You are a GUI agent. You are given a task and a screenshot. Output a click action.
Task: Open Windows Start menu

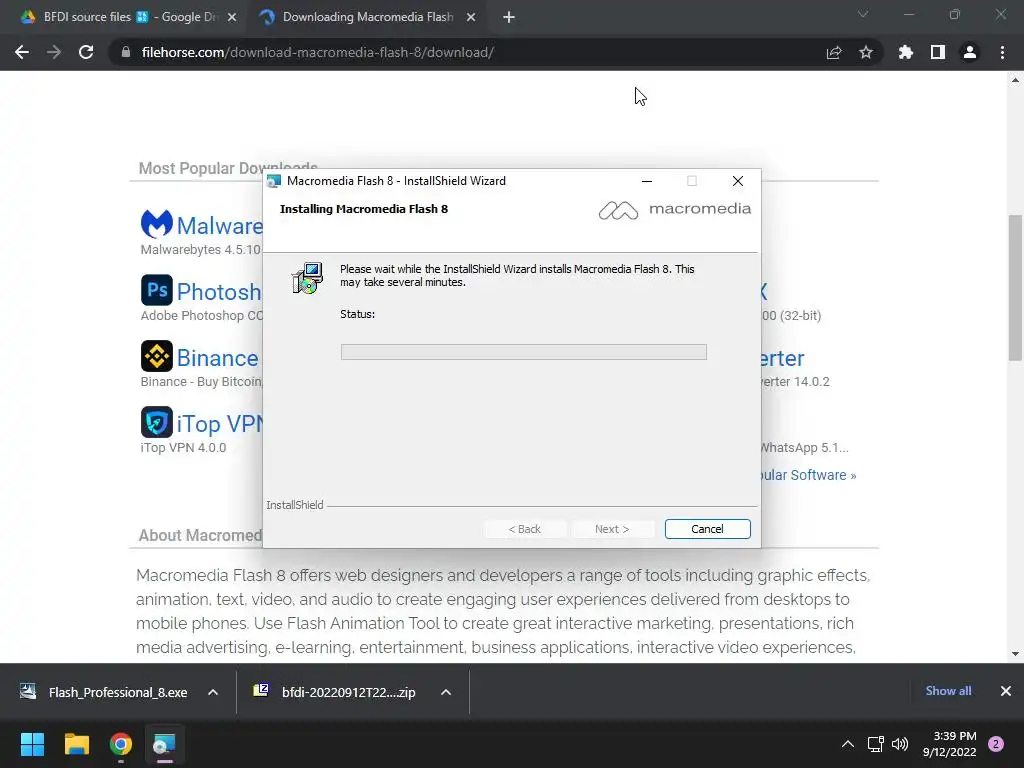[32, 744]
